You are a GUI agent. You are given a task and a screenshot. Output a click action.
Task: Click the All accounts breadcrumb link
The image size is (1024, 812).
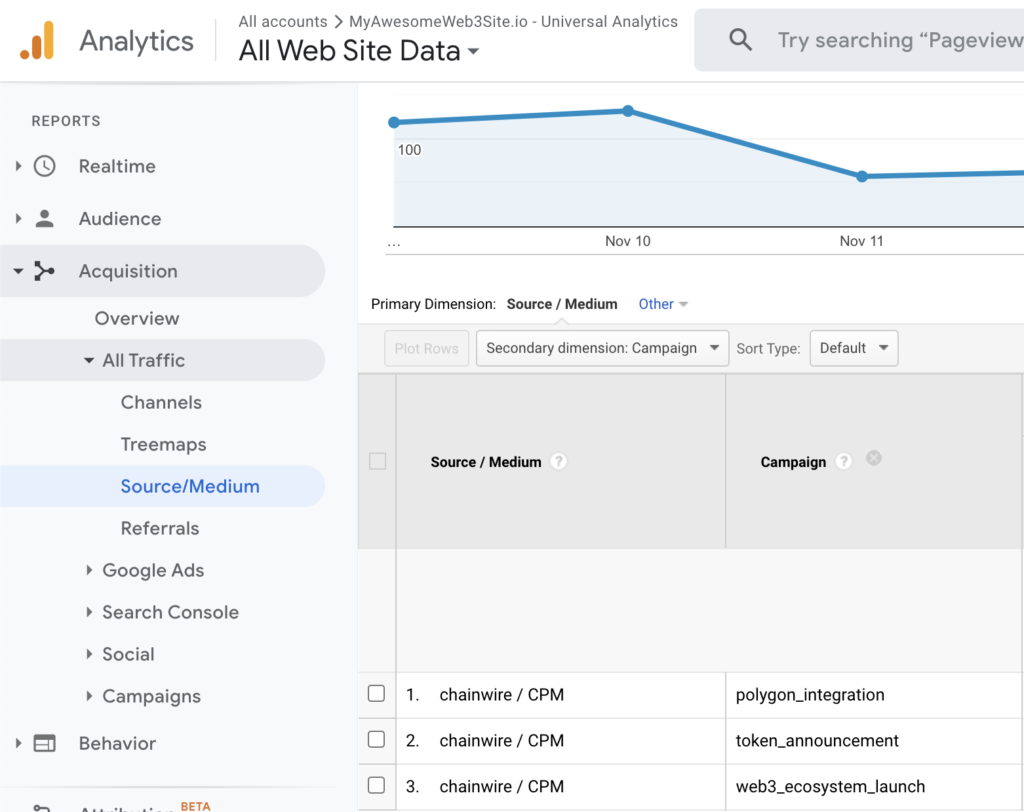click(x=283, y=21)
